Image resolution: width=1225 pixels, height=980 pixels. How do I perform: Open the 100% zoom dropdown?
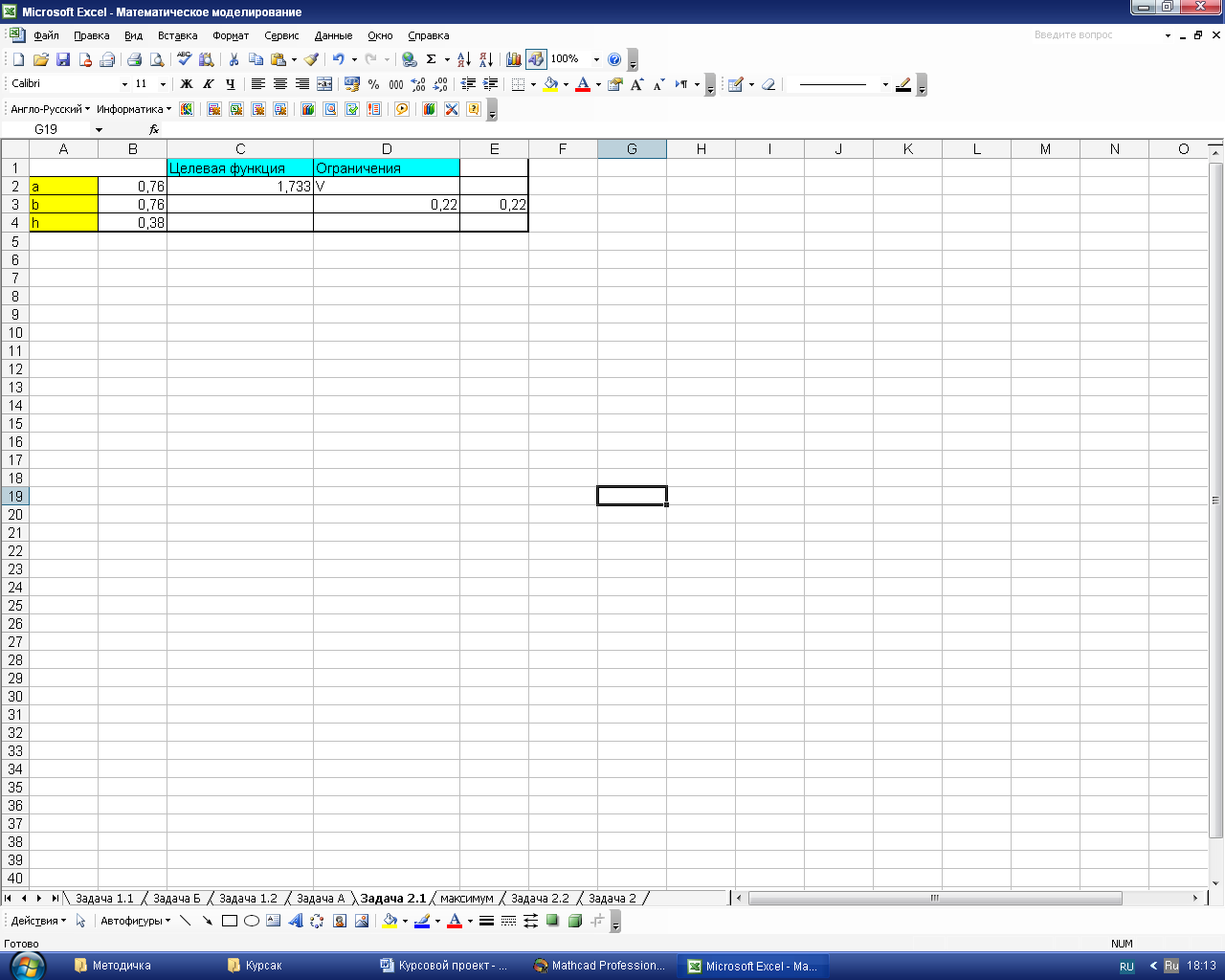pos(596,59)
